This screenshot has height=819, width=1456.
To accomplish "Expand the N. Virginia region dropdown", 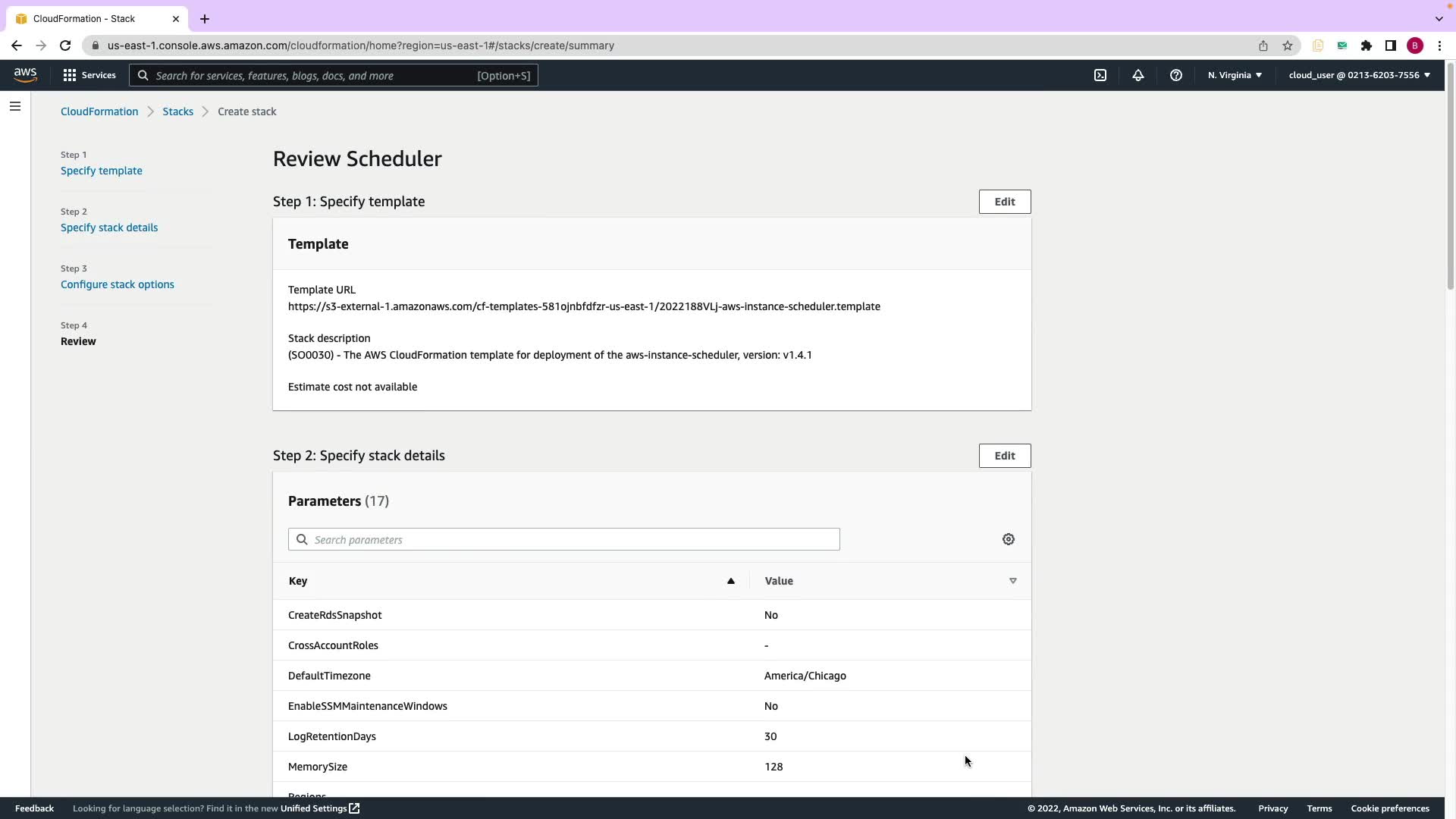I will coord(1235,75).
